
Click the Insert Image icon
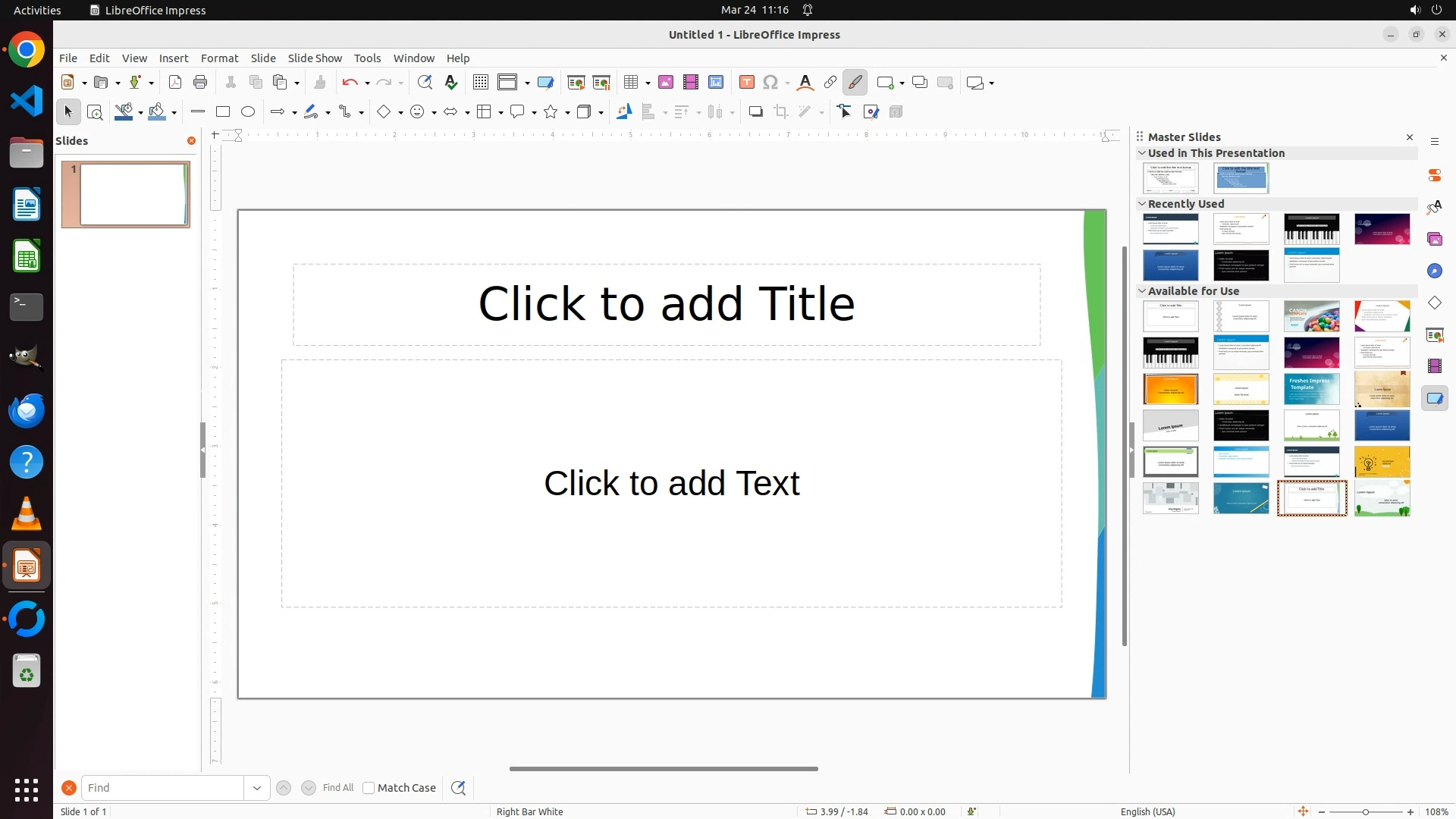click(x=666, y=82)
